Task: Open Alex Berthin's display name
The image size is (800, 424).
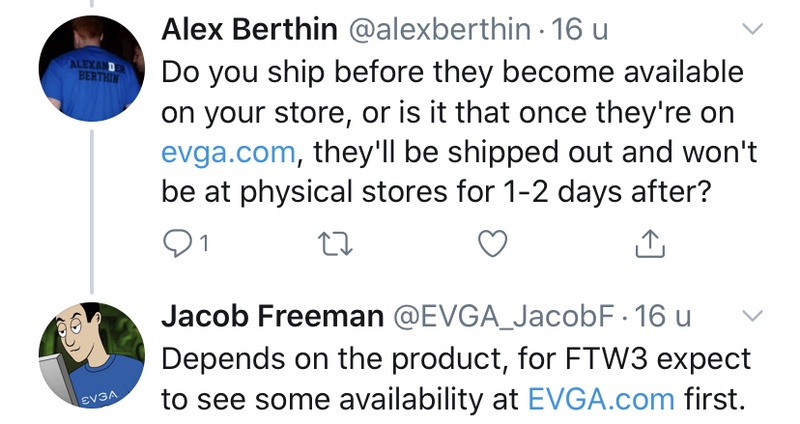Action: pos(248,31)
